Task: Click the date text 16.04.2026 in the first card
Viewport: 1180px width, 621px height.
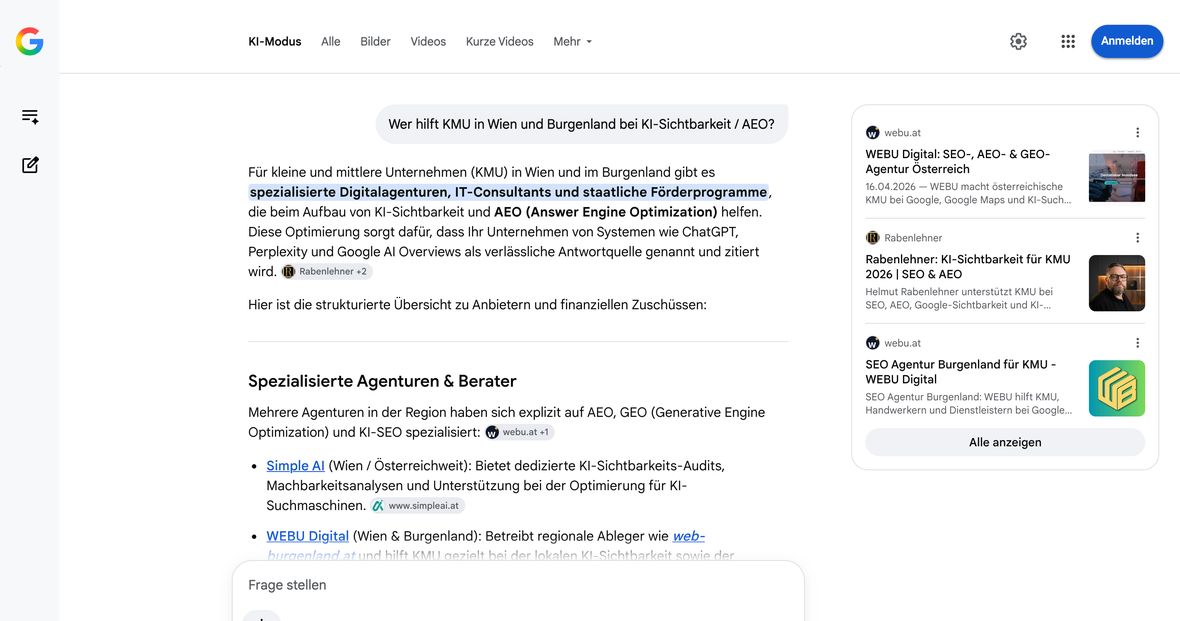Action: [x=890, y=187]
